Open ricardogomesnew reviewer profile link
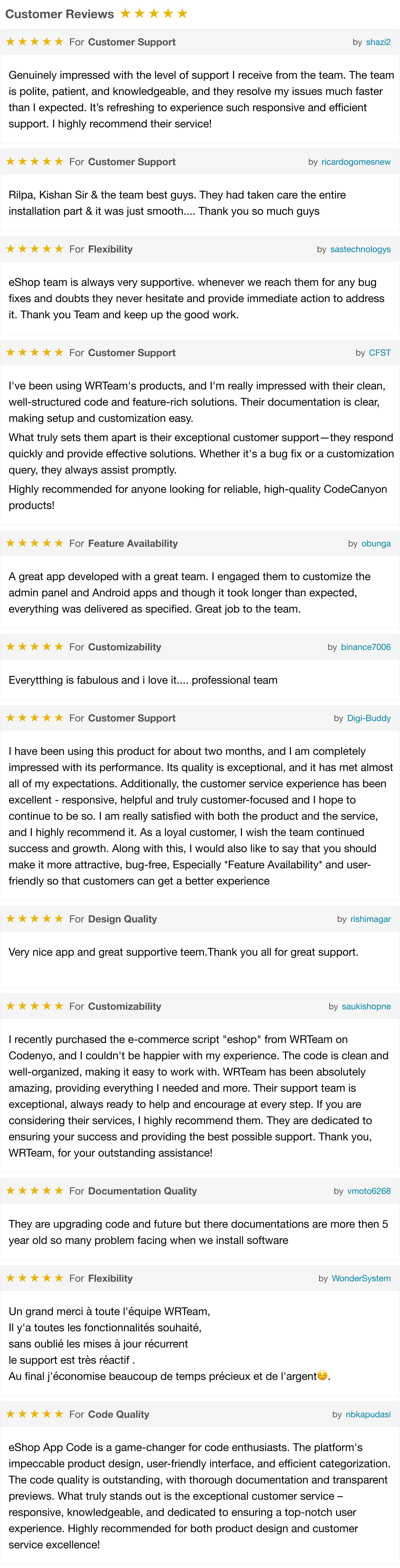The width and height of the screenshot is (400, 1568). [356, 162]
